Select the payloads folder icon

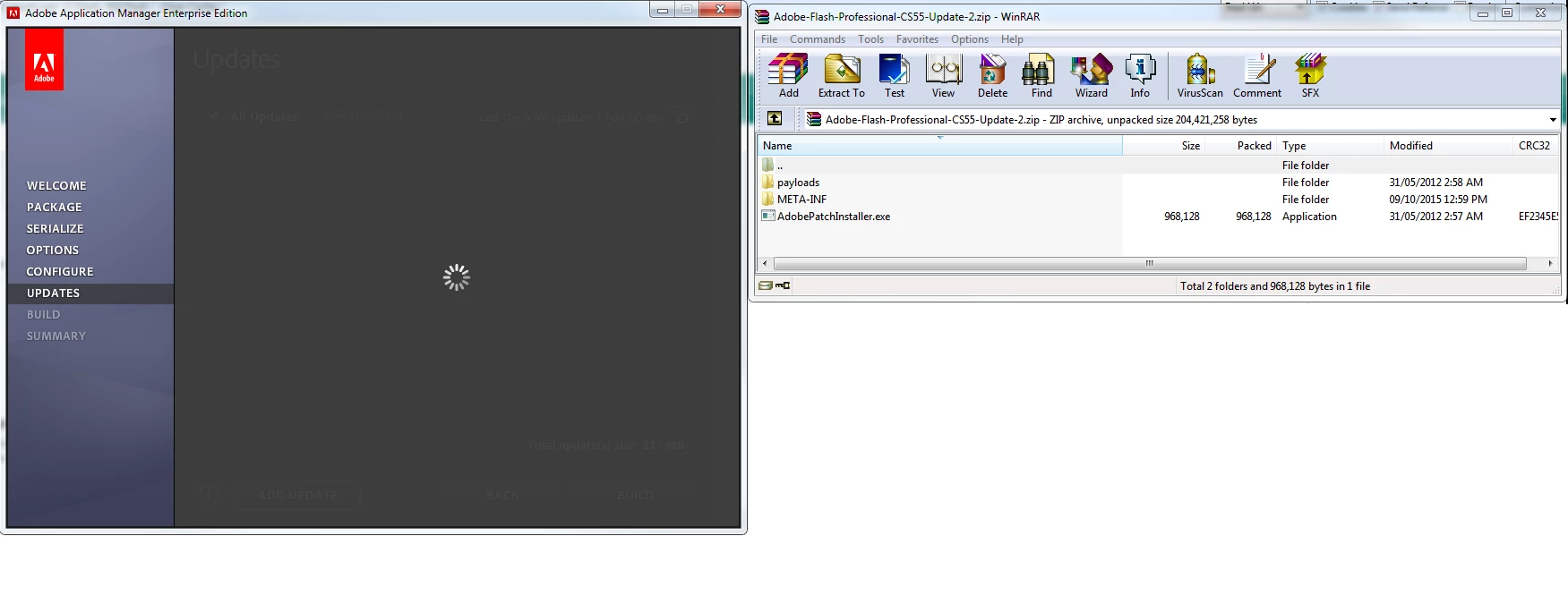[767, 182]
